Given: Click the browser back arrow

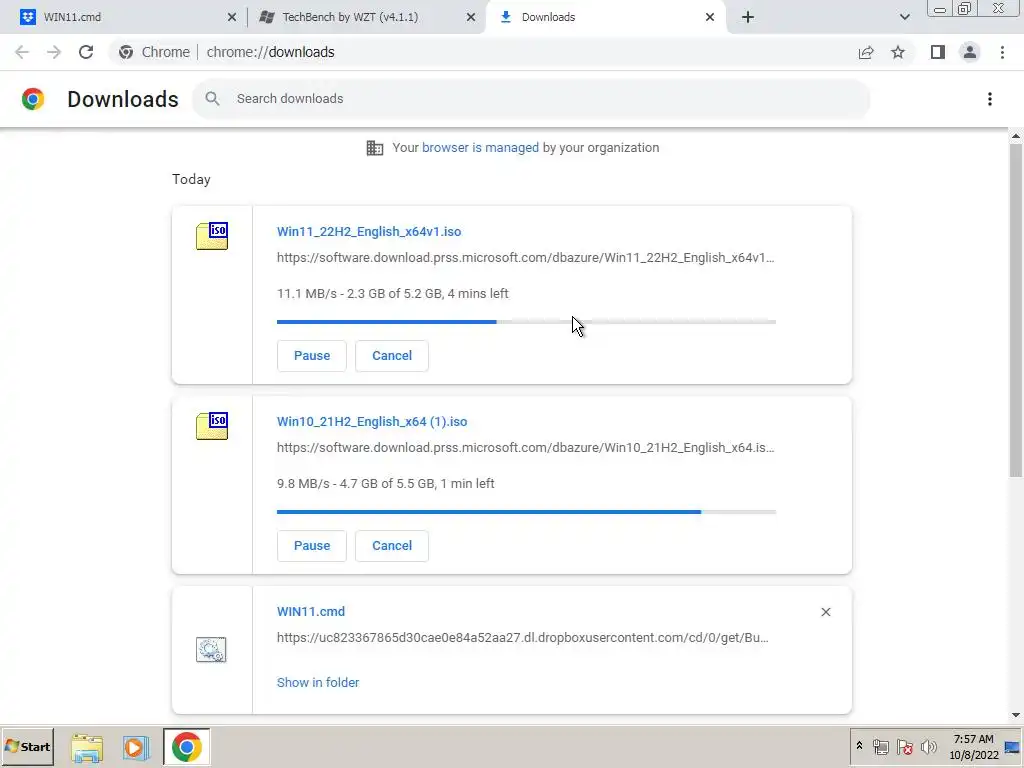Looking at the screenshot, I should [x=22, y=52].
